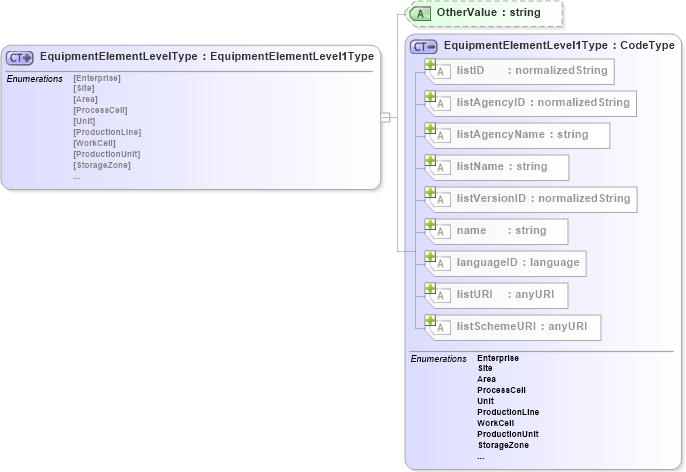Click the ellipsis below bold StorageZone
Viewport: 686px width, 472px height.
481,457
